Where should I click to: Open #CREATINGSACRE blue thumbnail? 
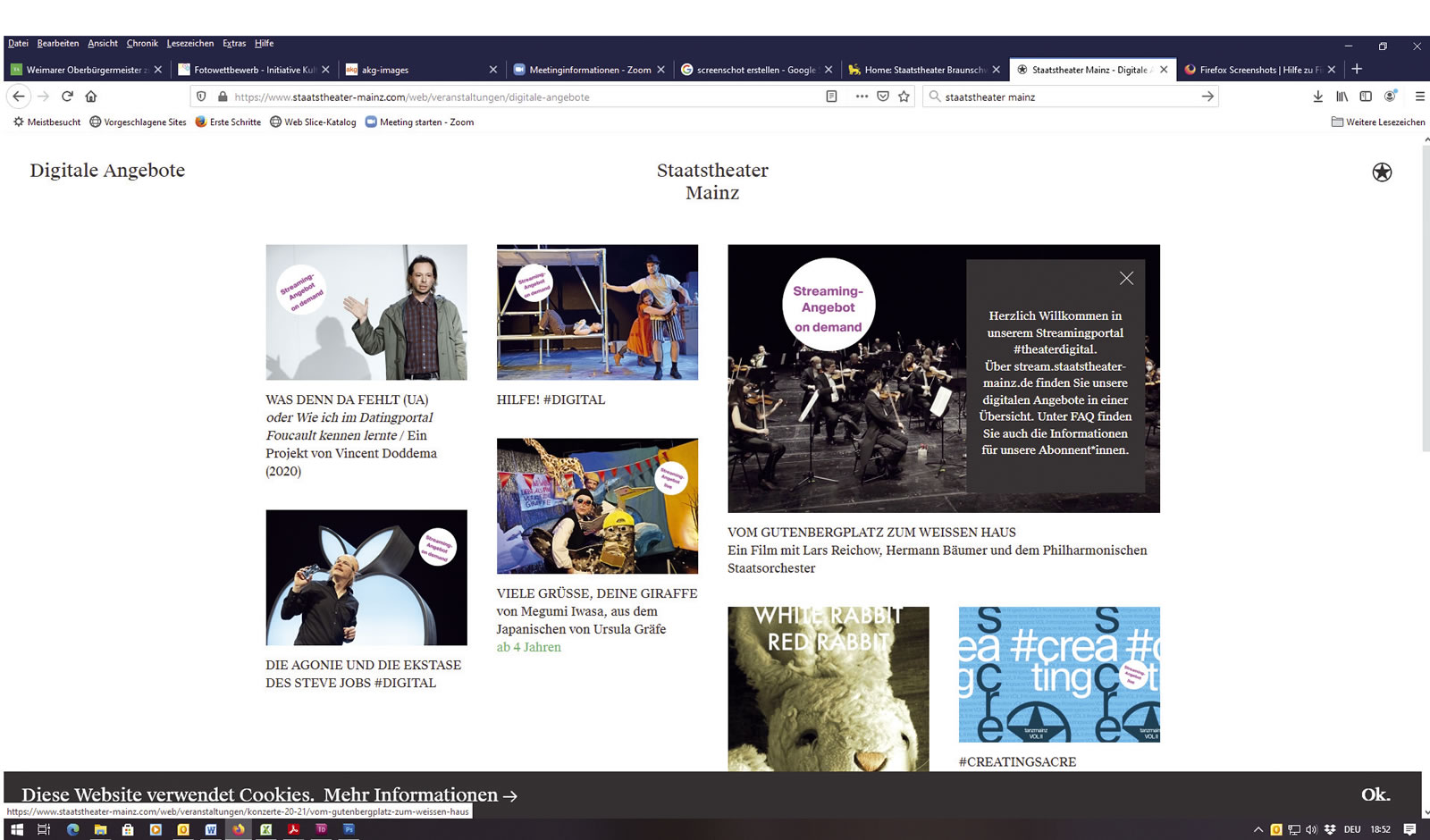click(x=1059, y=675)
